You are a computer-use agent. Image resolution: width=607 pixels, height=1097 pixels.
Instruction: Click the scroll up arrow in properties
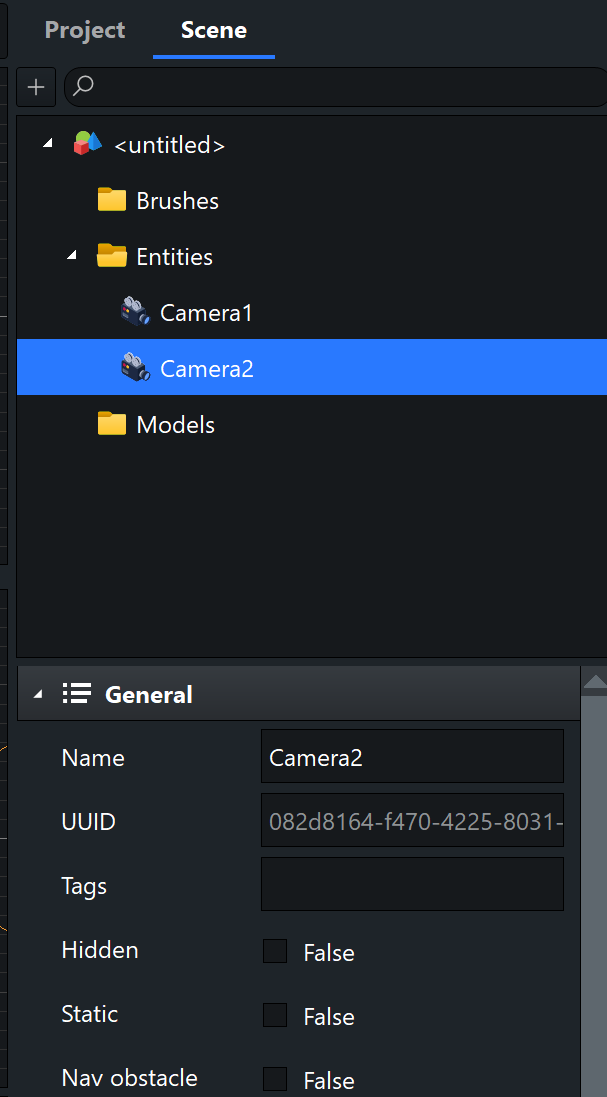594,682
